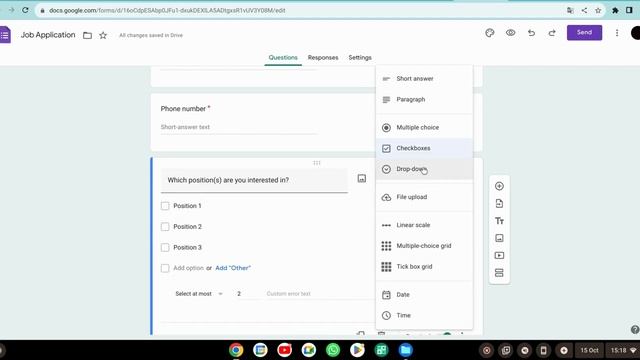Open the Select at most dropdown
The image size is (640, 360).
point(199,294)
